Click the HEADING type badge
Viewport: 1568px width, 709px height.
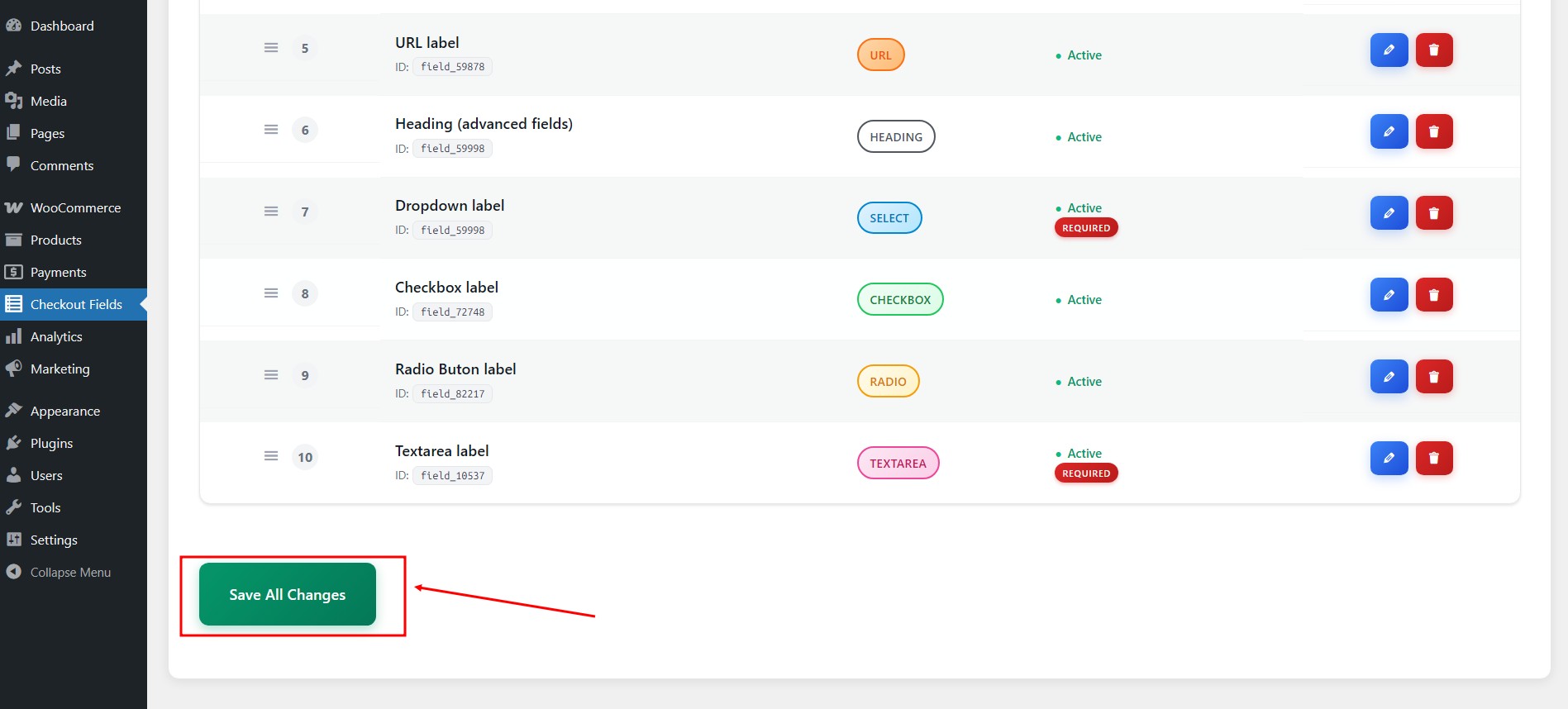coord(896,137)
